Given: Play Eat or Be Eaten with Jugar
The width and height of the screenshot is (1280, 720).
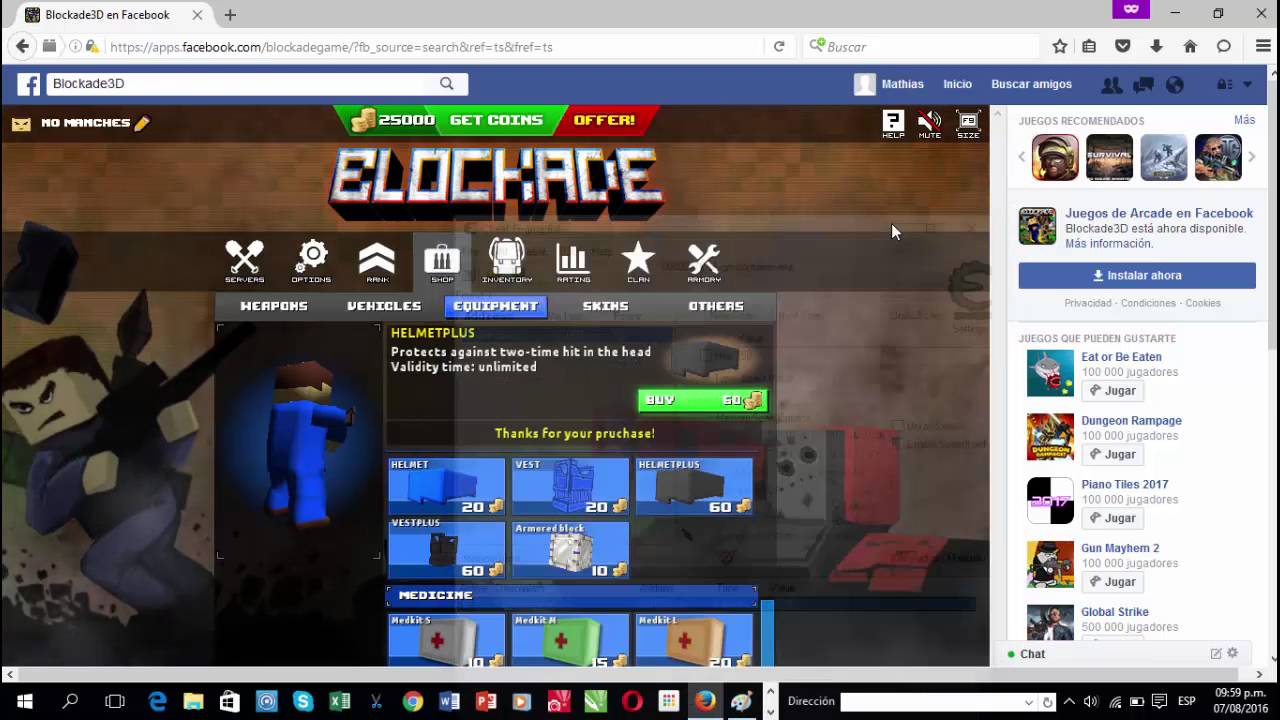Looking at the screenshot, I should (1112, 391).
